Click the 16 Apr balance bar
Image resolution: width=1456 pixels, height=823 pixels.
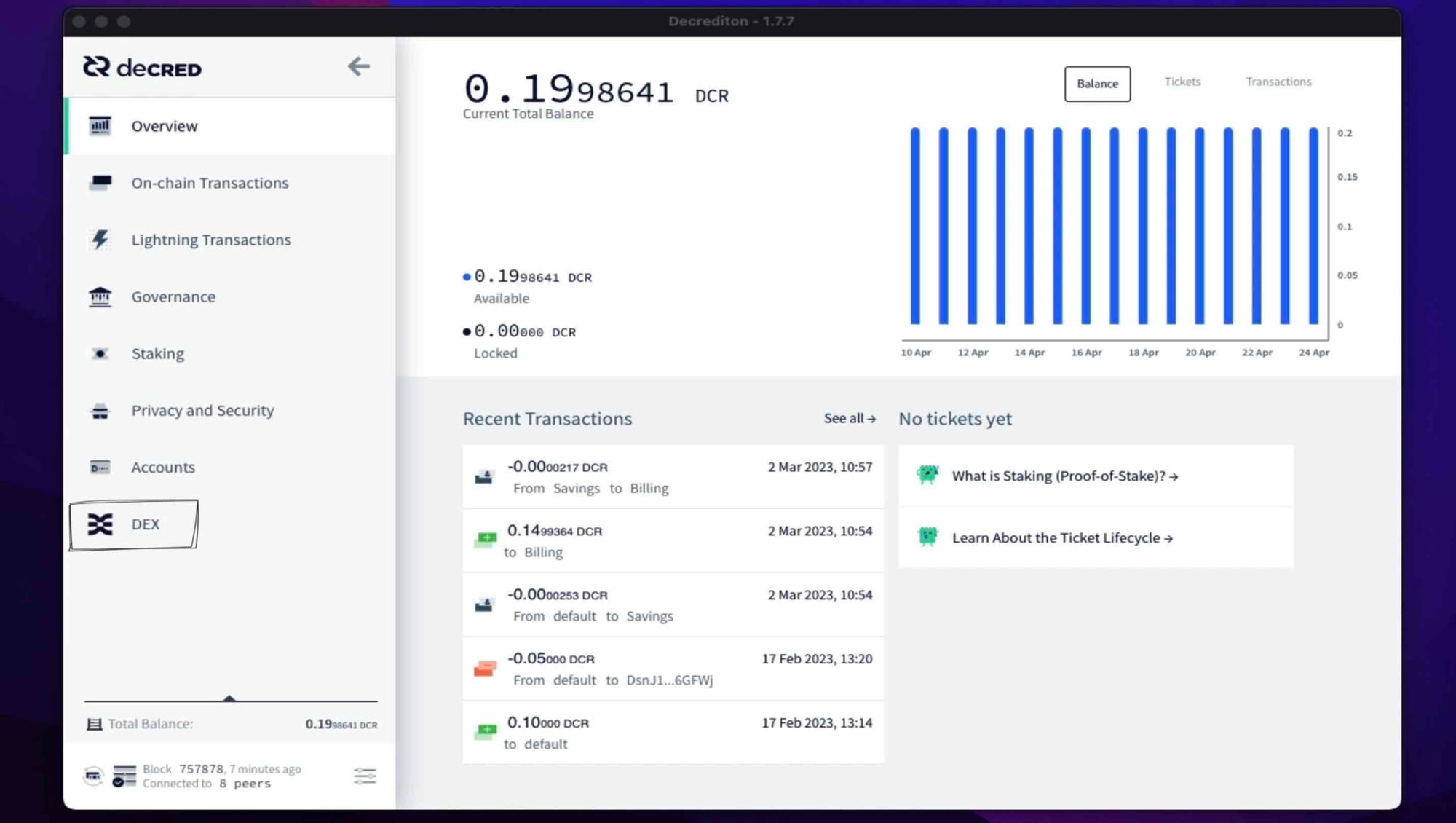[x=1085, y=226]
